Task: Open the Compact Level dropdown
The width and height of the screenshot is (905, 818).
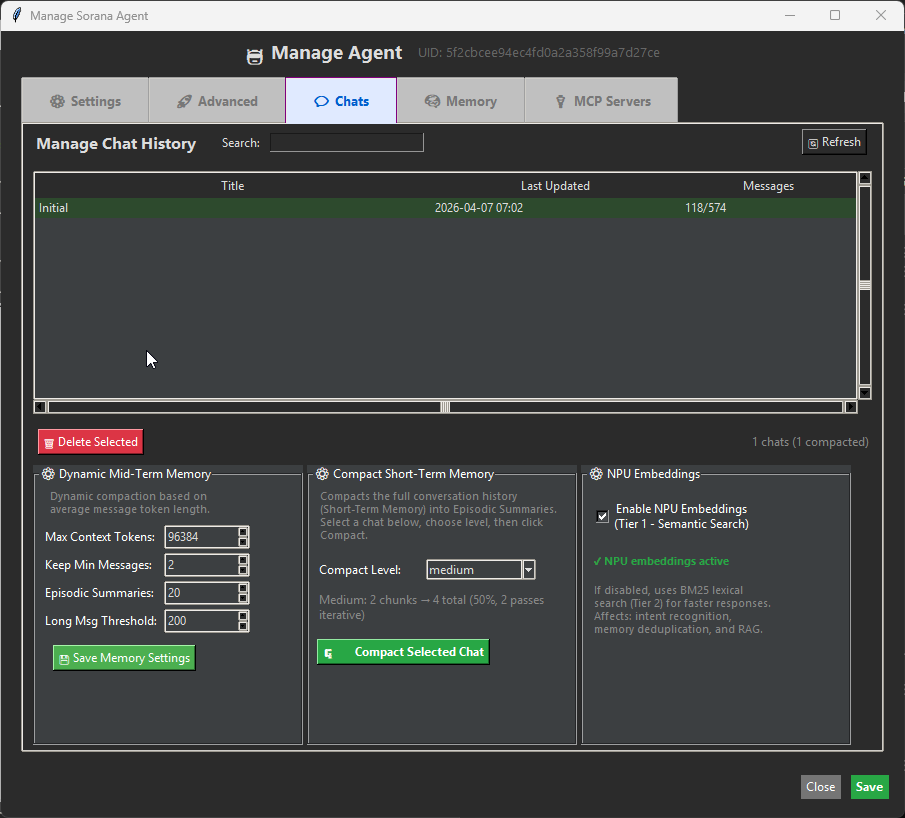Action: (x=528, y=569)
